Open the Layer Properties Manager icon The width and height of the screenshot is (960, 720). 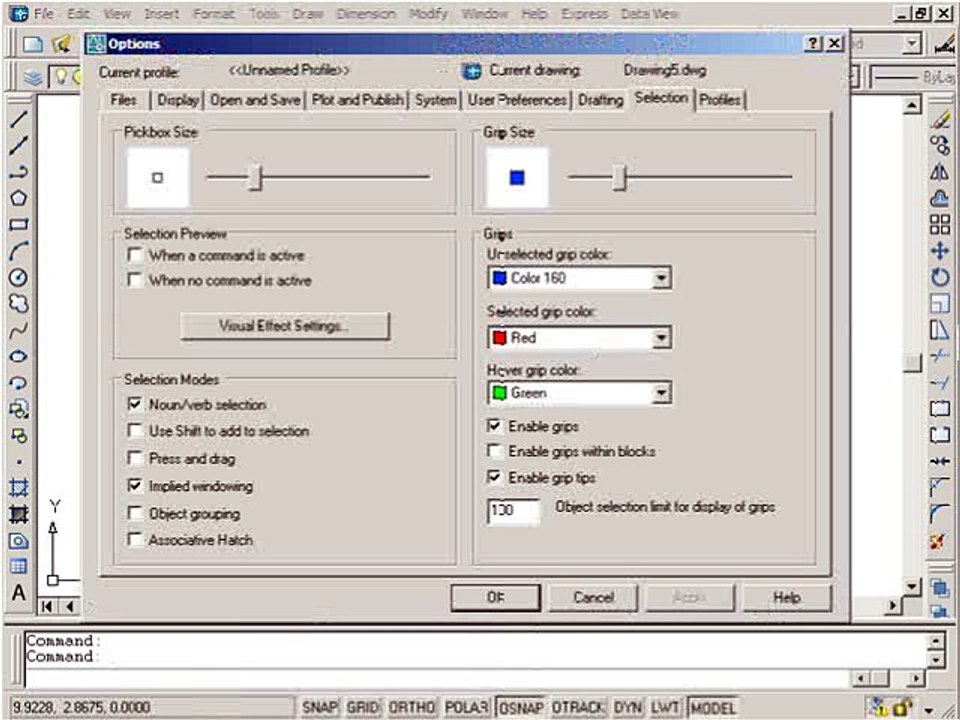click(33, 77)
